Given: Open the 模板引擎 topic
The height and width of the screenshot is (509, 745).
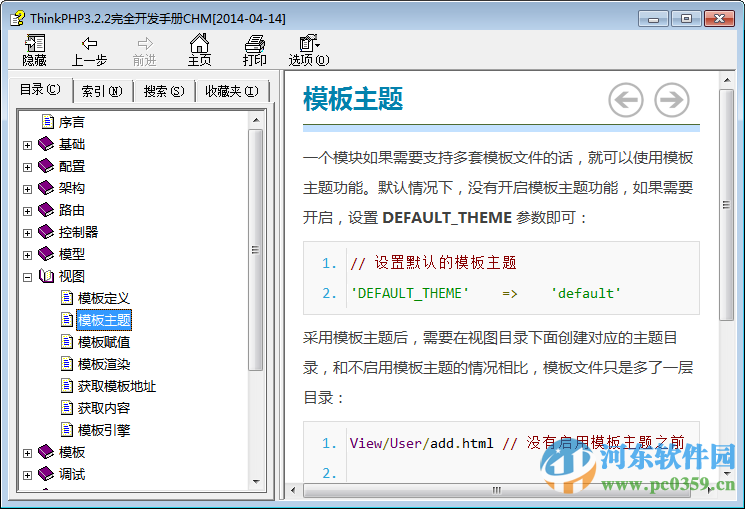Looking at the screenshot, I should 104,430.
